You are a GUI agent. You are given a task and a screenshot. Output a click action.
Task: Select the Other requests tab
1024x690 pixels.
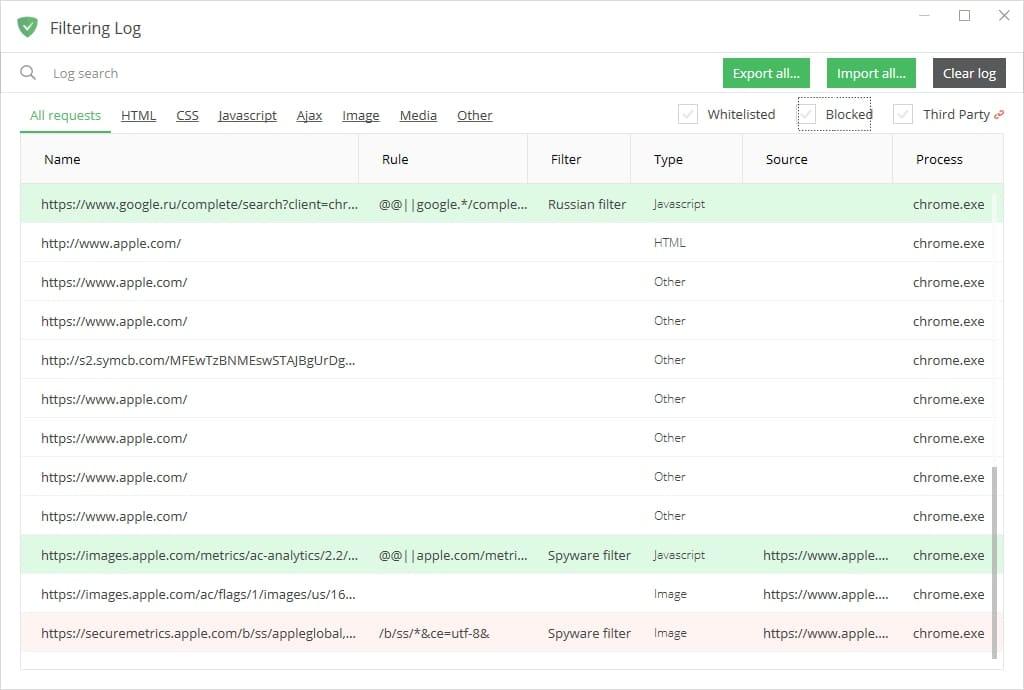[x=474, y=115]
